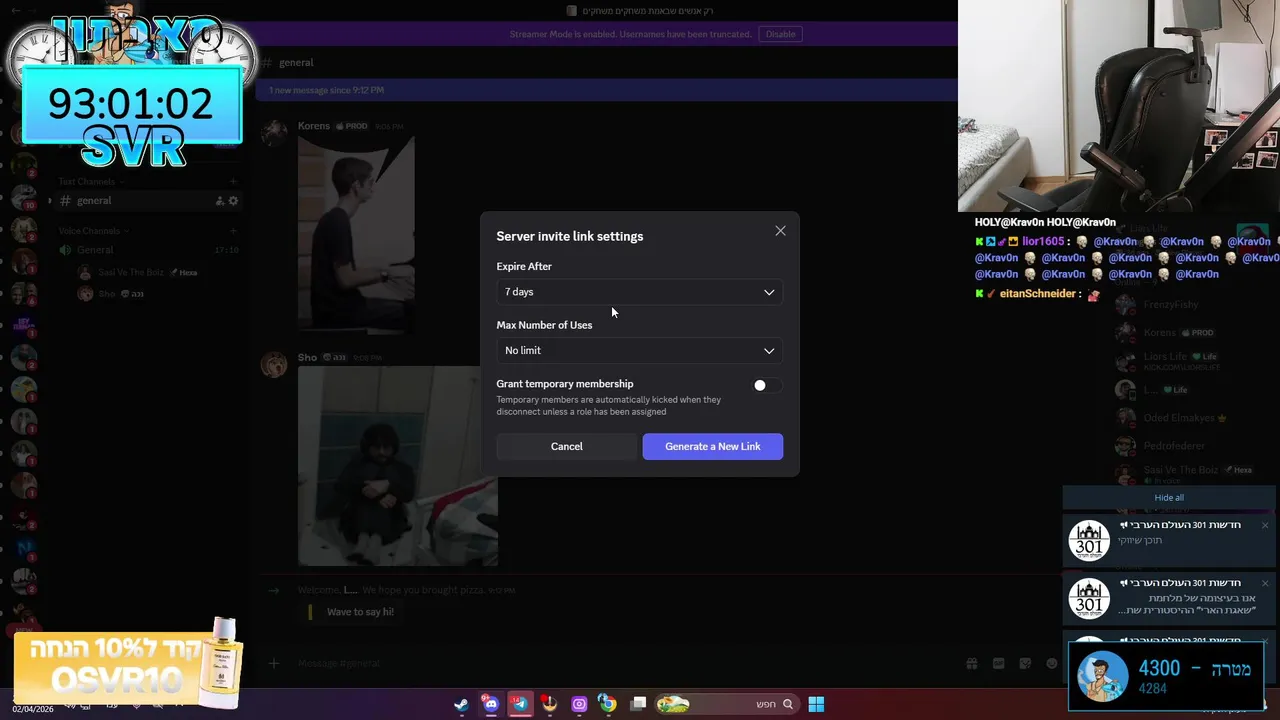Toggle Grant temporary membership switch
This screenshot has height=720, width=1280.
(767, 385)
